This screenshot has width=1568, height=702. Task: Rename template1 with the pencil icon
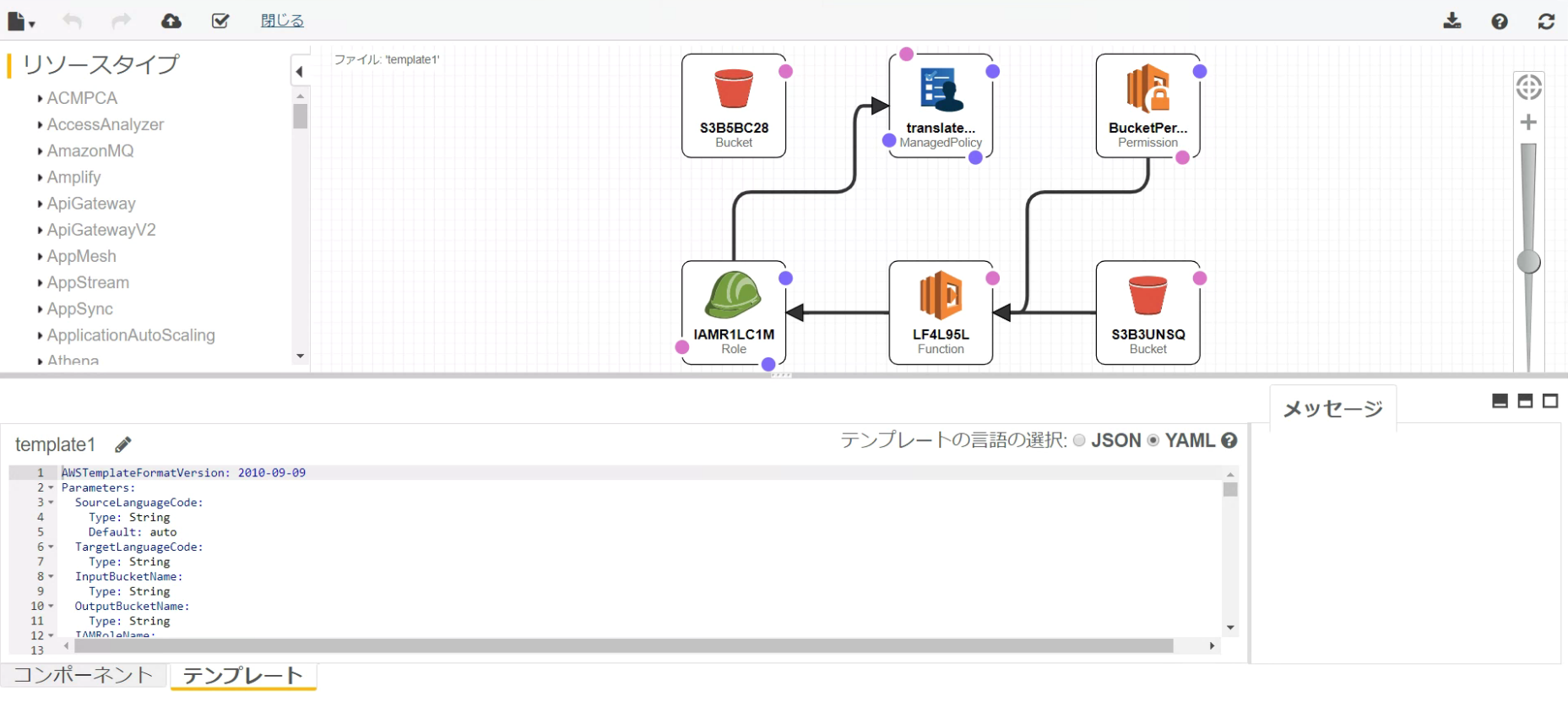tap(123, 444)
